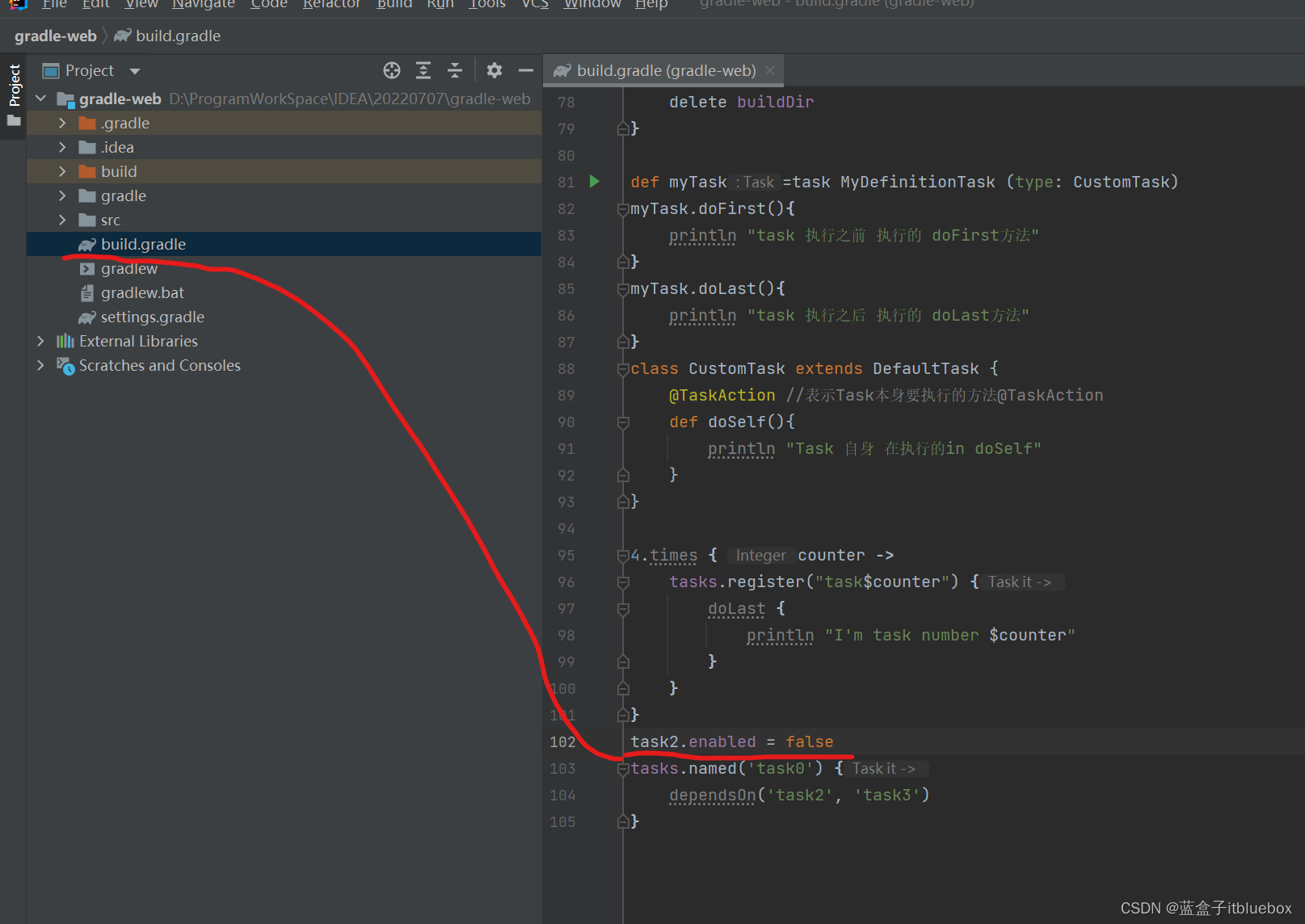This screenshot has height=924, width=1305.
Task: Open the Refactor menu
Action: point(331,4)
